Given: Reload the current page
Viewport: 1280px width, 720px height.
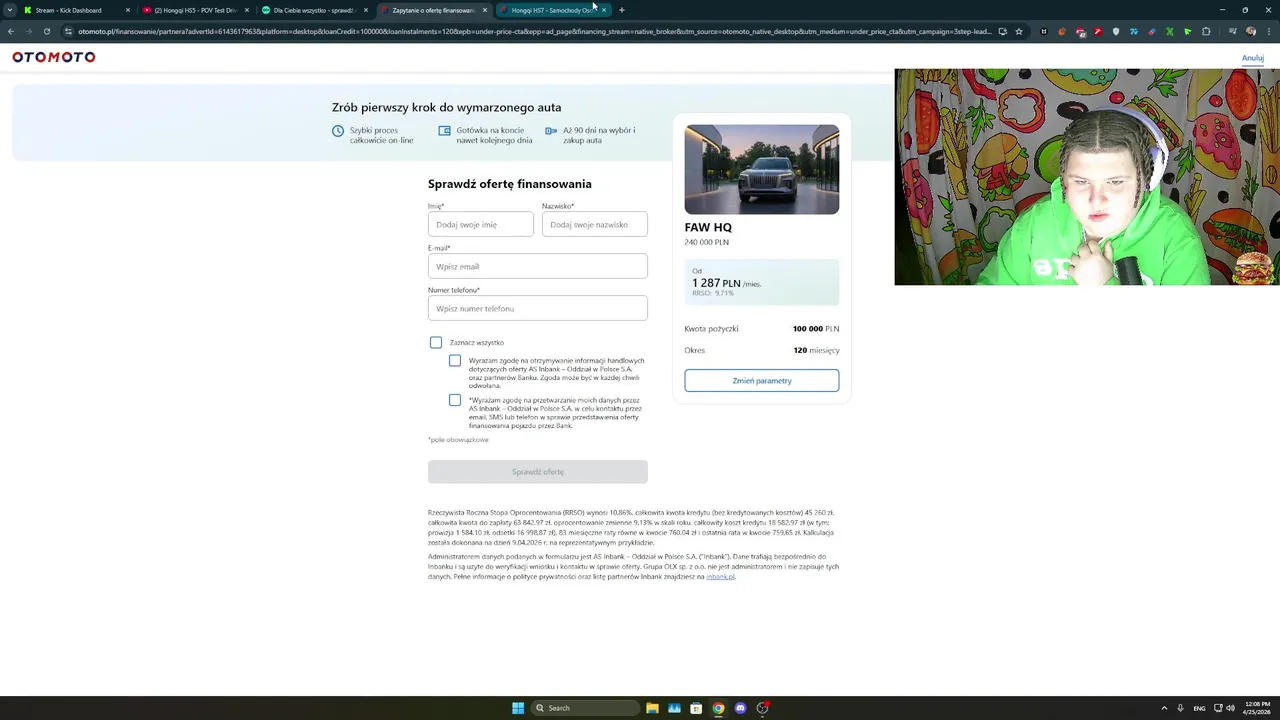Looking at the screenshot, I should [46, 31].
